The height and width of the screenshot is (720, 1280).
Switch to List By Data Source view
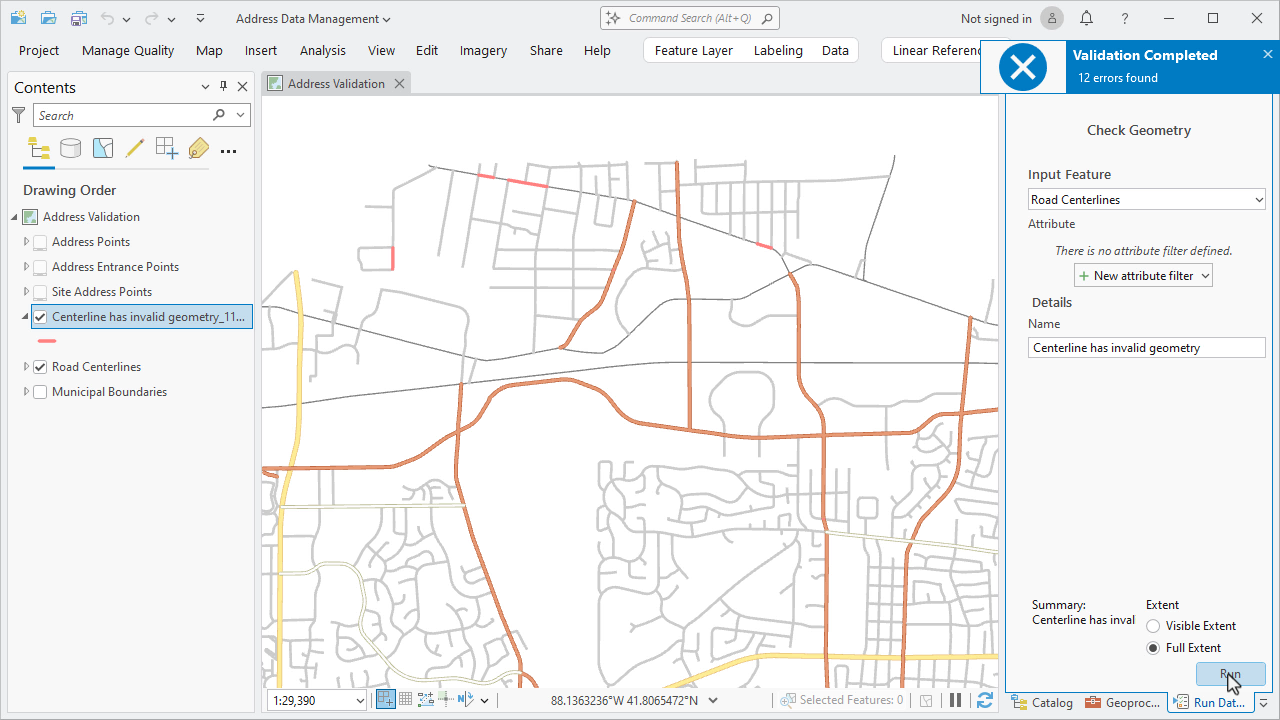point(70,148)
